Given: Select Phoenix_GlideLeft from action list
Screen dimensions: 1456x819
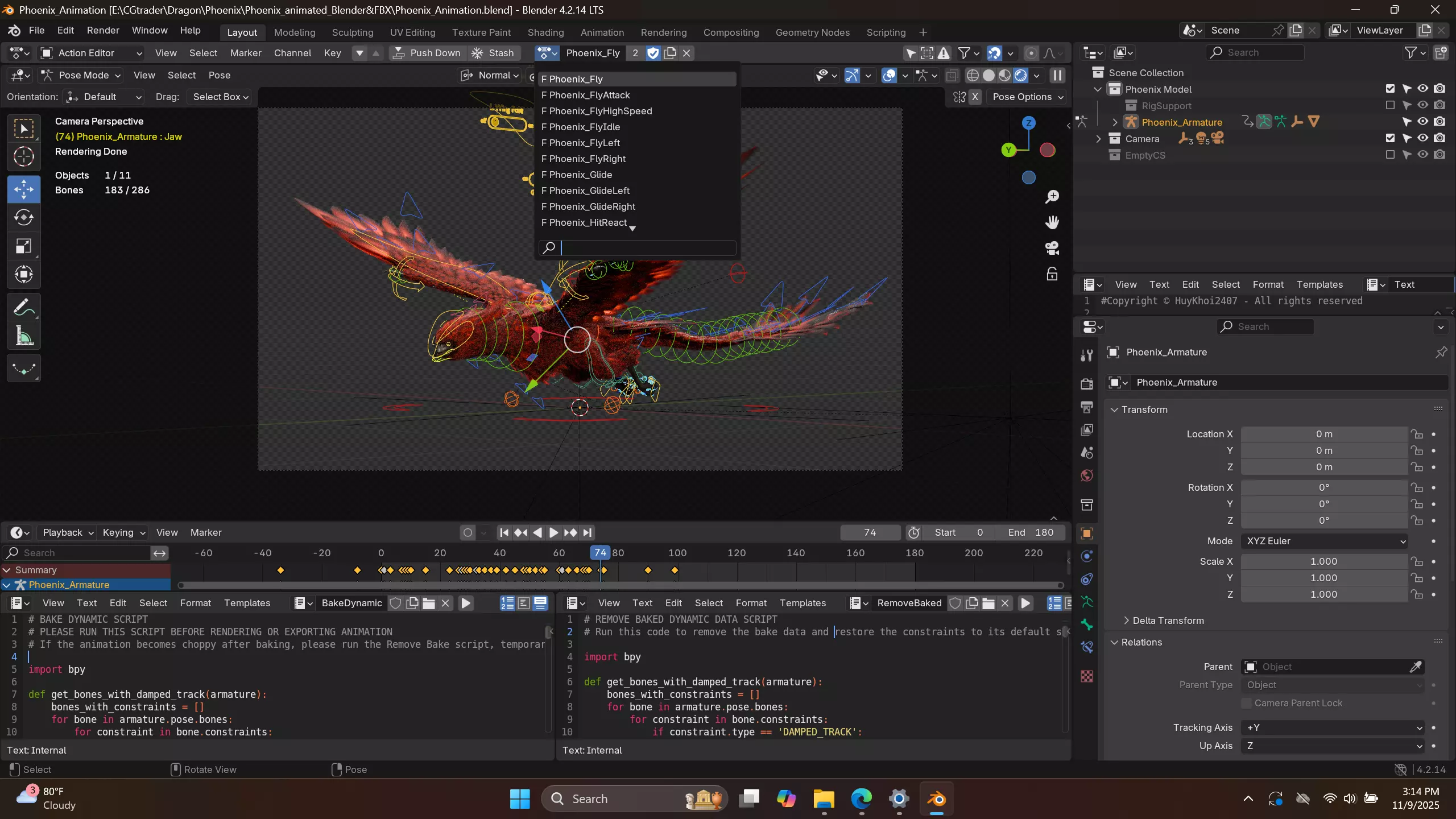Looking at the screenshot, I should pyautogui.click(x=637, y=191).
